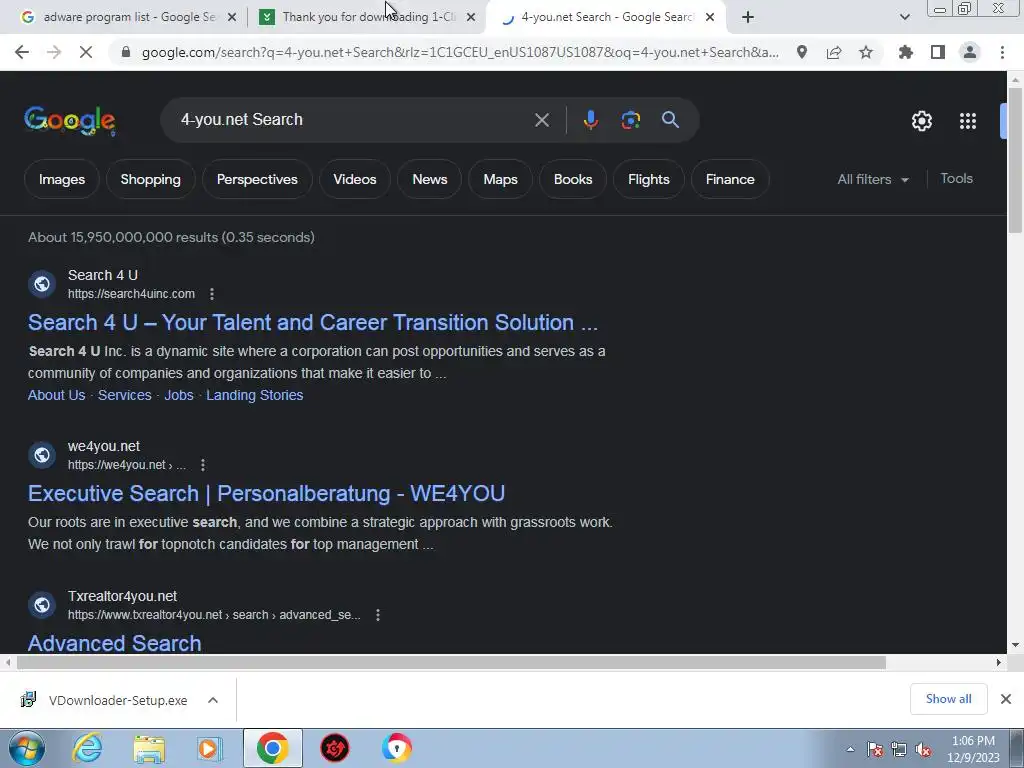The width and height of the screenshot is (1024, 768).
Task: Clear the search box text
Action: click(x=542, y=120)
